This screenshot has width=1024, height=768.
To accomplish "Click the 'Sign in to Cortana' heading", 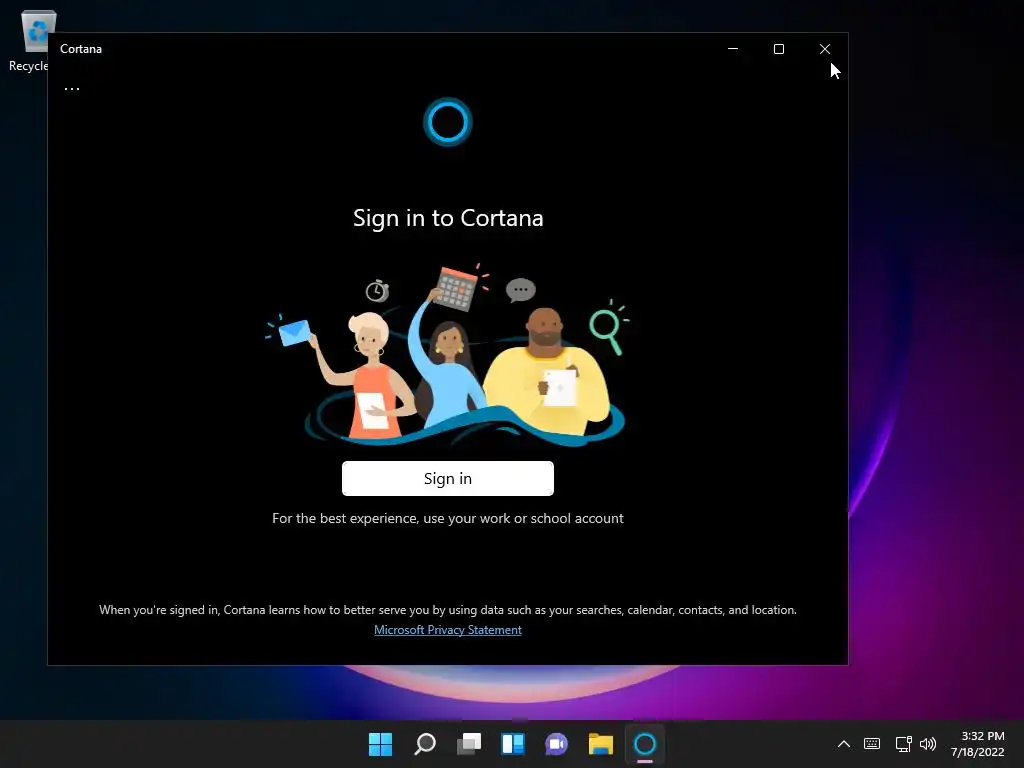I will 448,218.
